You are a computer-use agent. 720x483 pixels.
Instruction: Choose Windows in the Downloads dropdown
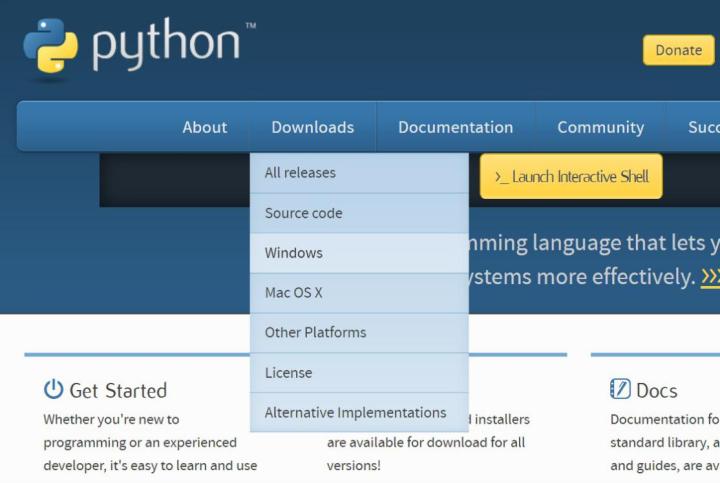359,253
